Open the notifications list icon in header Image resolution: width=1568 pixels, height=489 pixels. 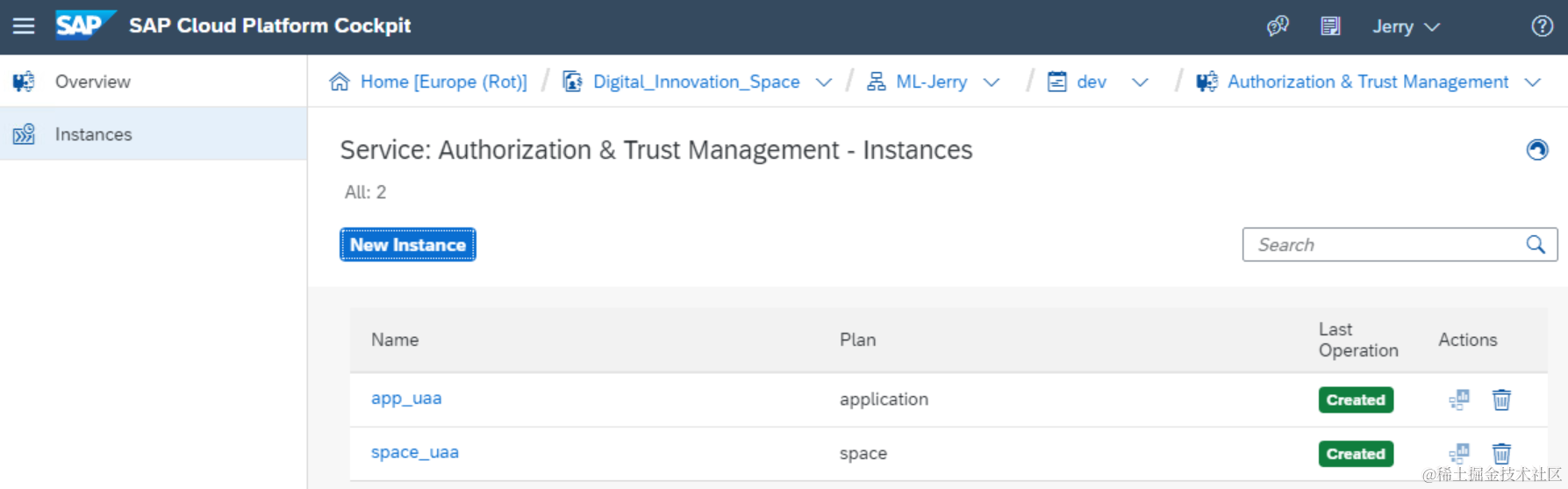[x=1330, y=26]
